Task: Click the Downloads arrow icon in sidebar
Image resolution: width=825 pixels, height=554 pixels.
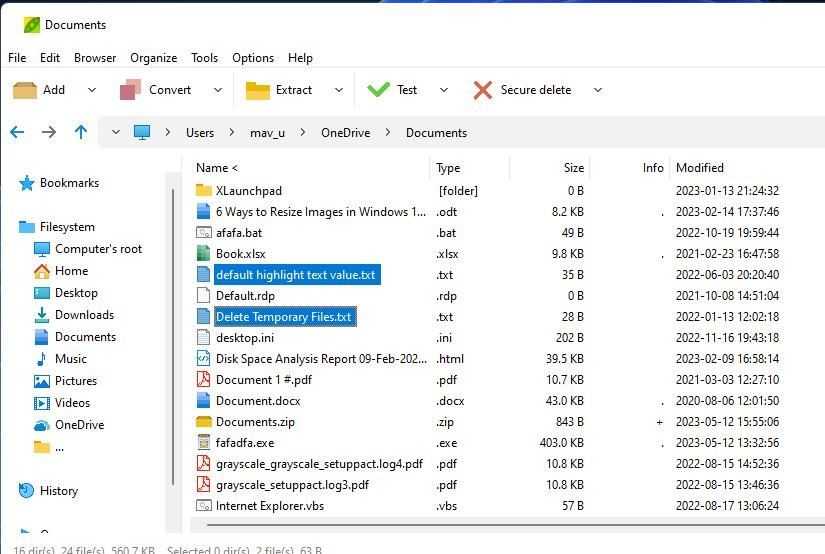Action: 42,315
